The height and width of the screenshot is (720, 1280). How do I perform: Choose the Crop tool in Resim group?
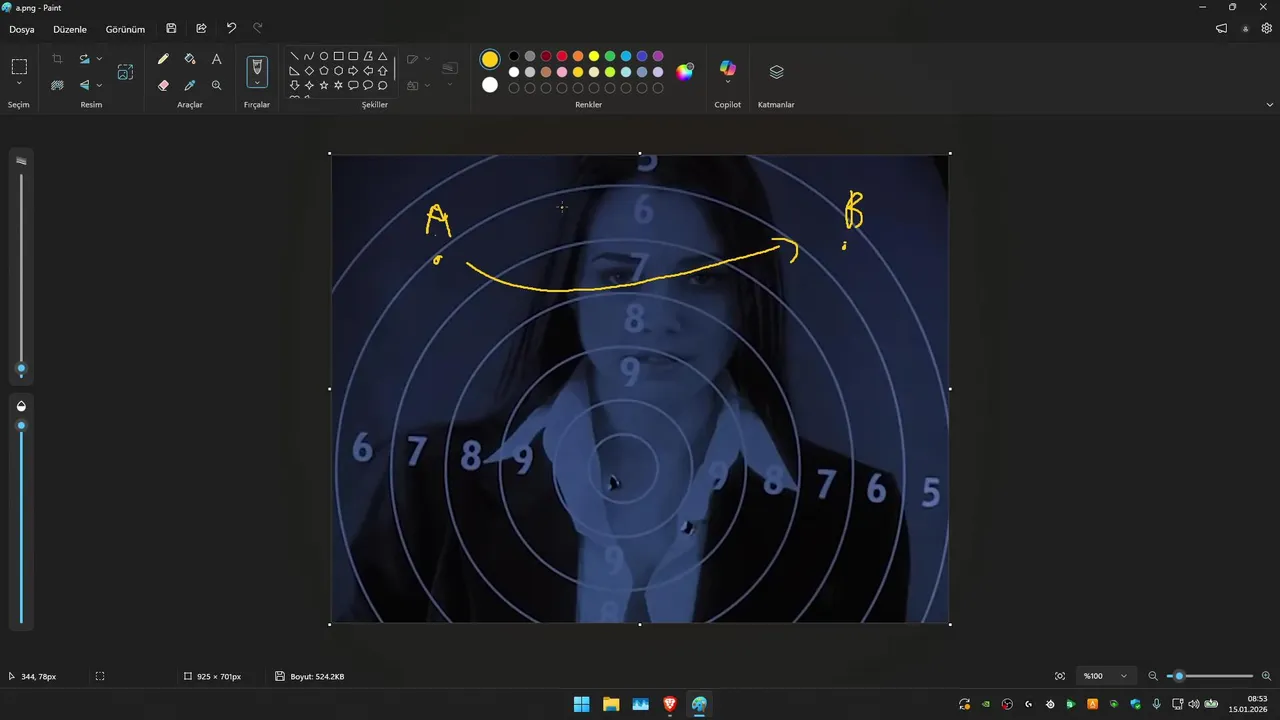[x=57, y=59]
